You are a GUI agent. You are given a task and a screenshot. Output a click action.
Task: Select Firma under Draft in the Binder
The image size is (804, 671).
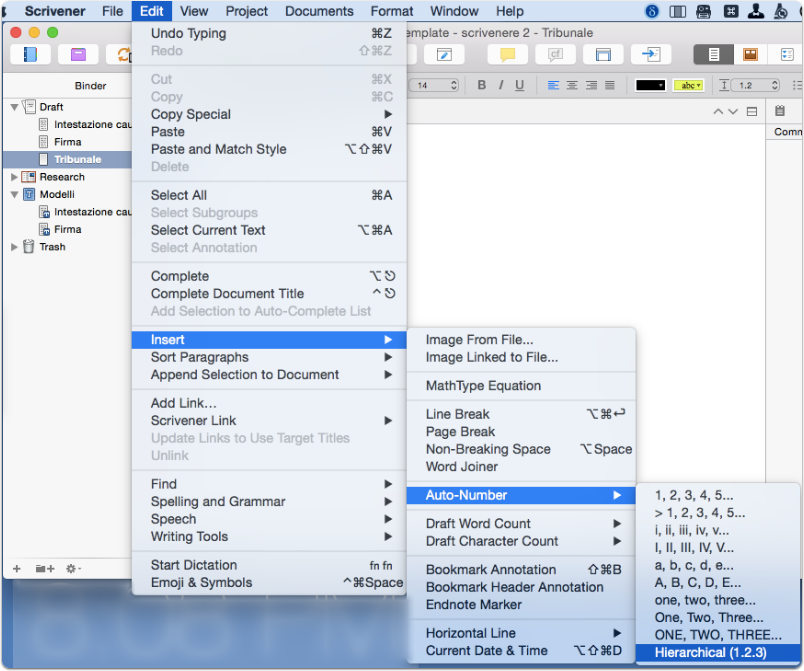point(68,142)
